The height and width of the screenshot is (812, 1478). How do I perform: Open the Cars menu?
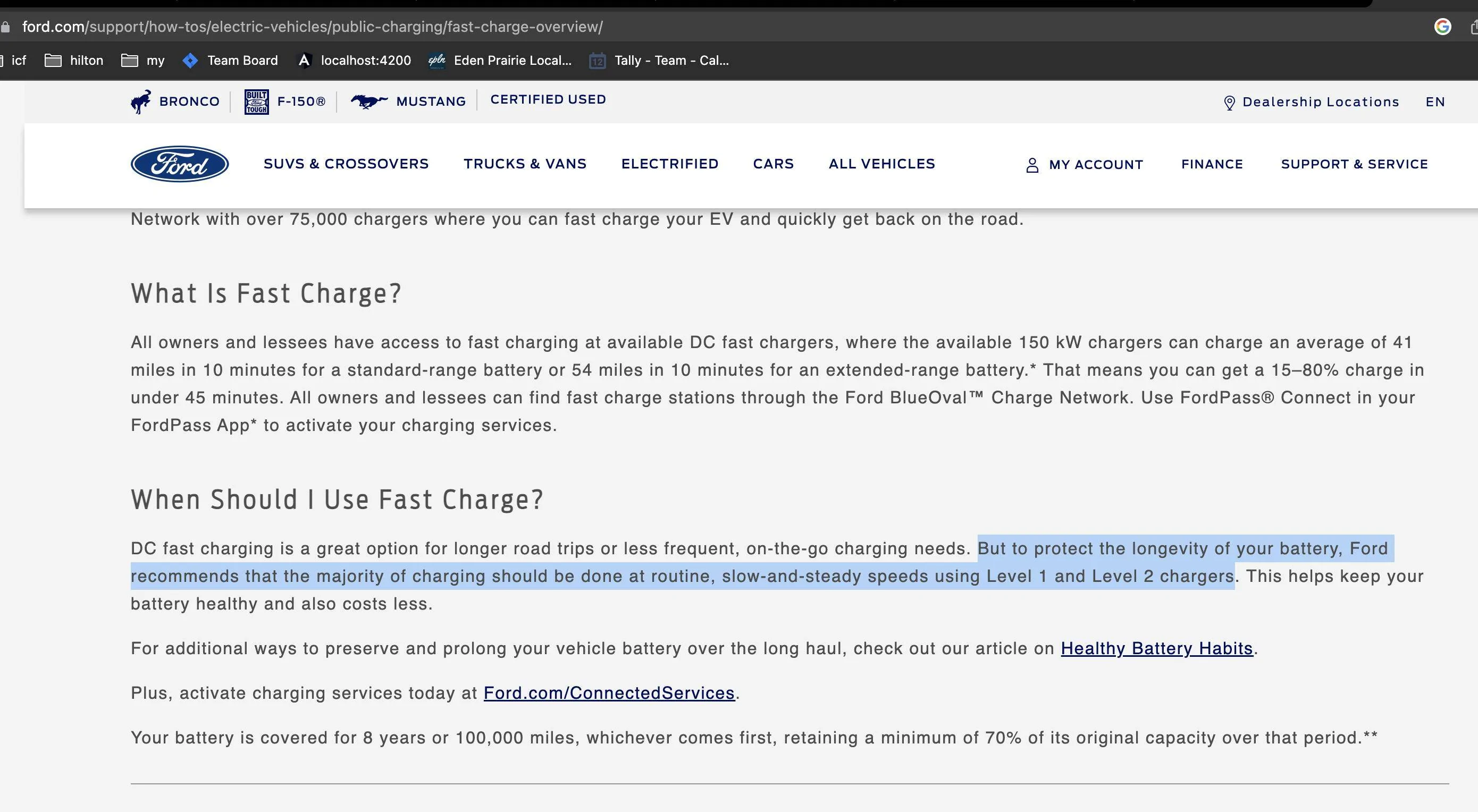click(x=774, y=164)
